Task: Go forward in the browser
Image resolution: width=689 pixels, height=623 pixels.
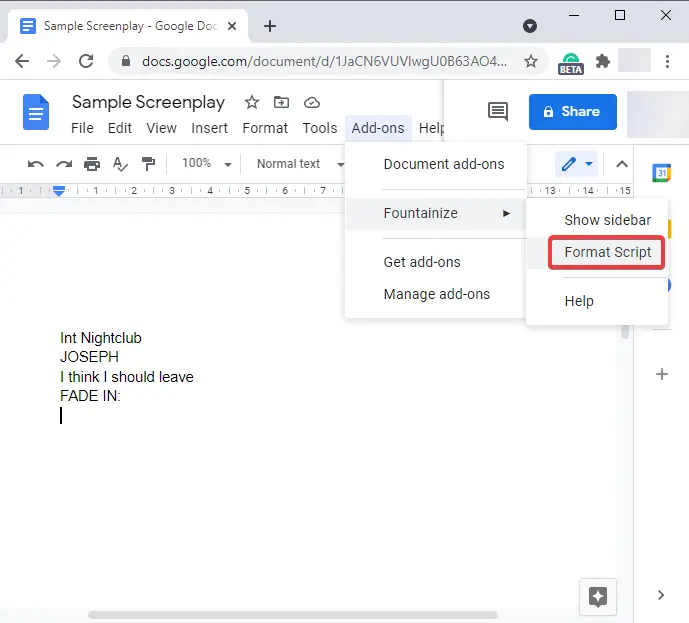Action: tap(54, 61)
